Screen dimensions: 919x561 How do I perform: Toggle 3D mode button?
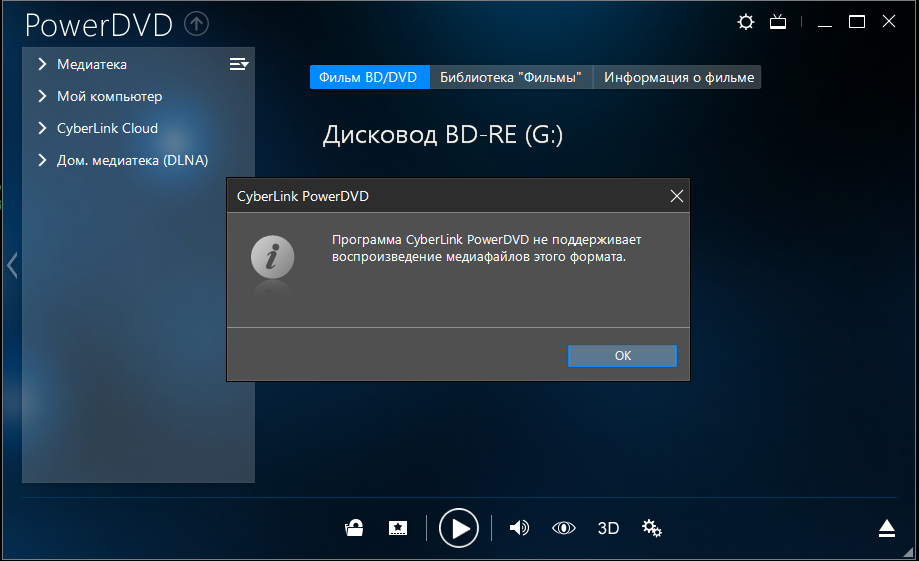[x=608, y=528]
